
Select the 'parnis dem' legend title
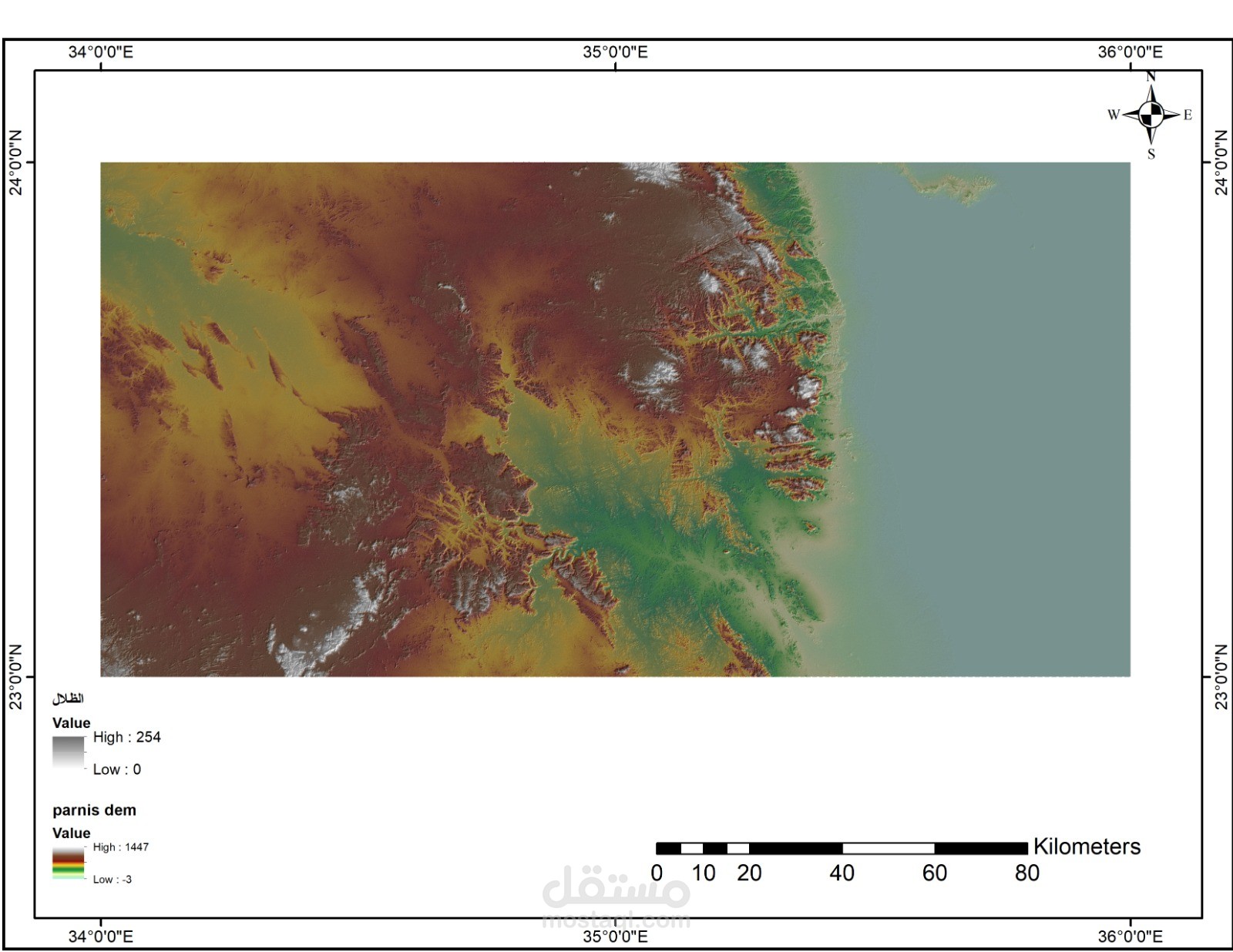point(94,810)
